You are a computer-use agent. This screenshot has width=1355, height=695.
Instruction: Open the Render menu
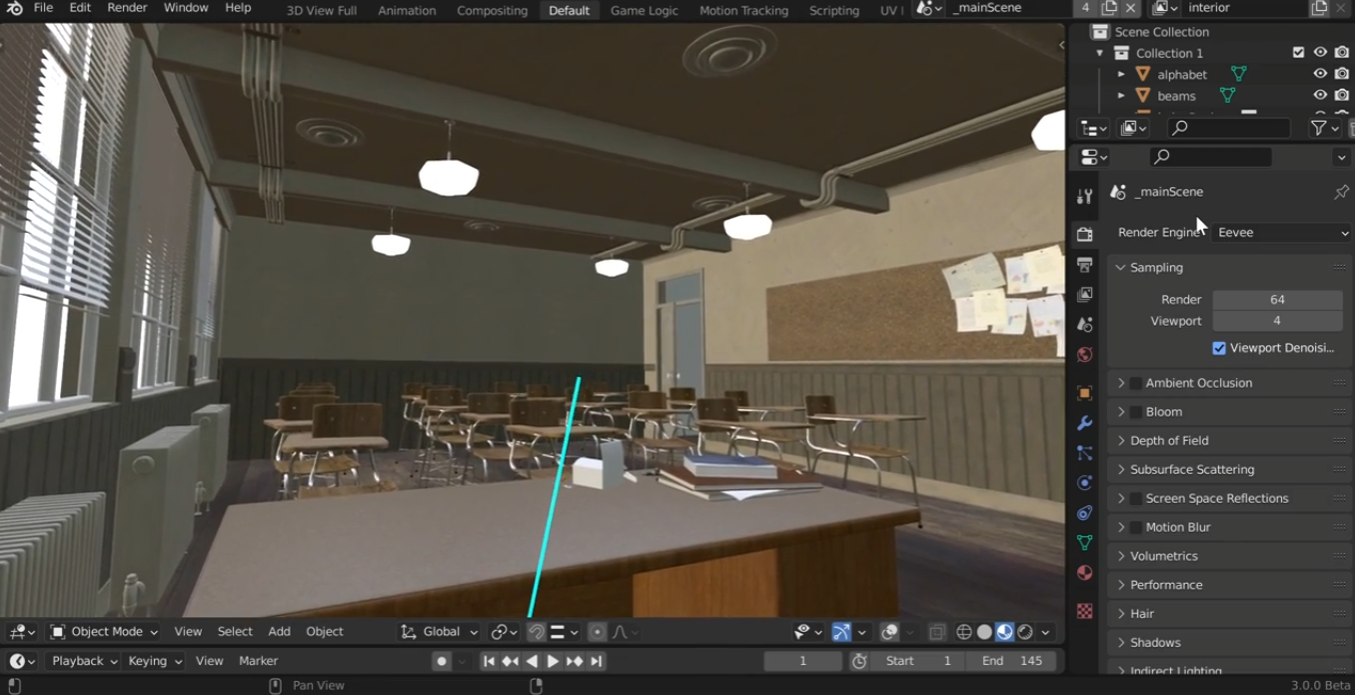click(127, 8)
